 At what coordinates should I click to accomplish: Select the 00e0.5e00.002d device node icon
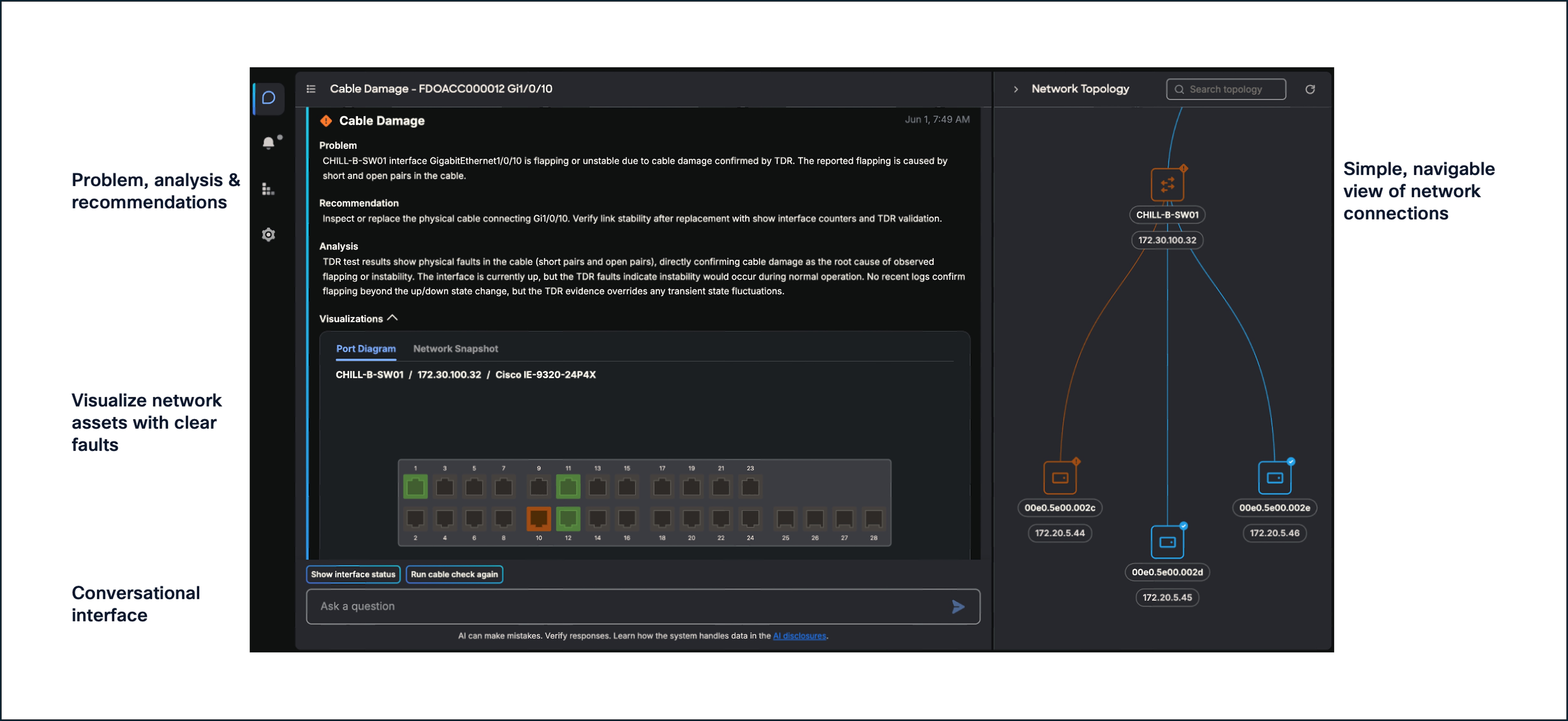coord(1167,541)
